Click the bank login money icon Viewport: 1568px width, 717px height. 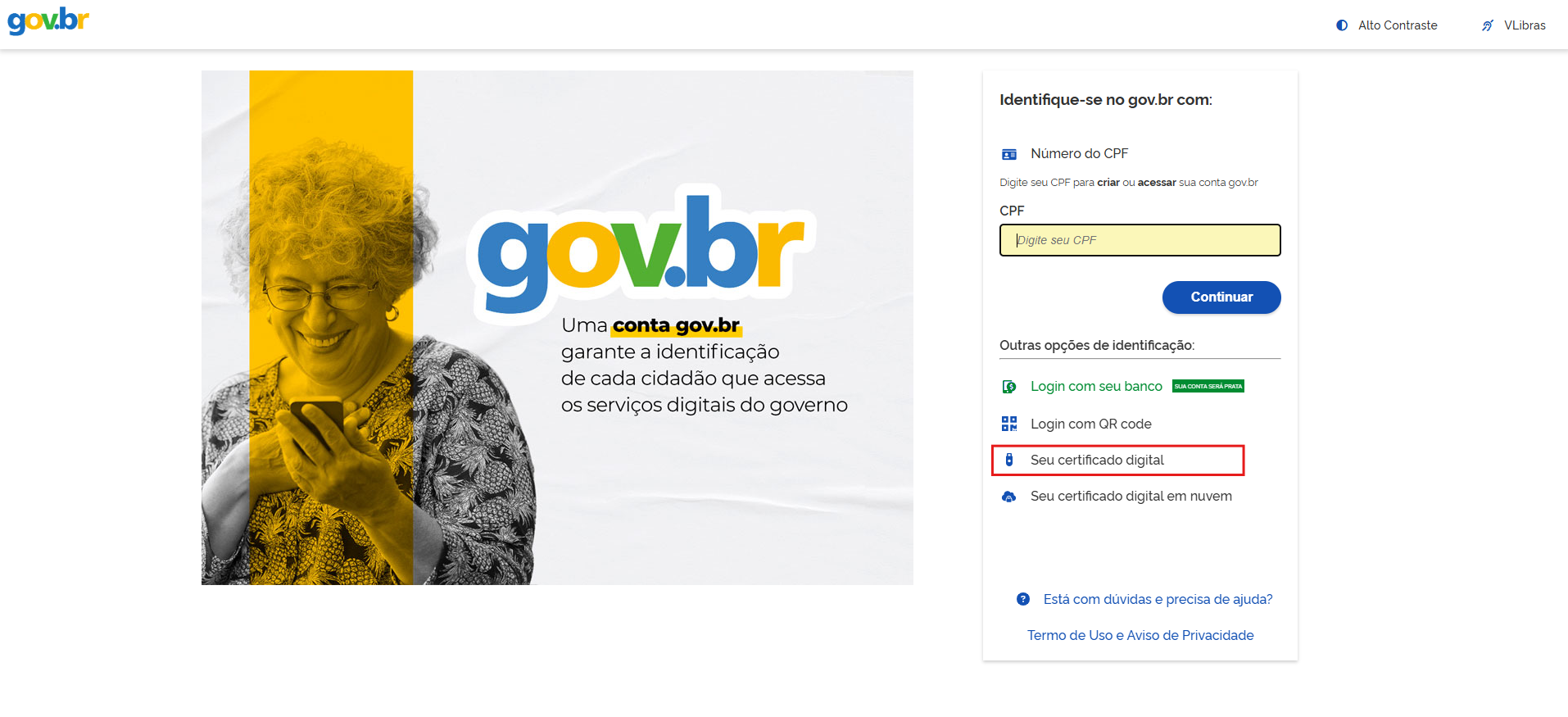click(x=1009, y=387)
